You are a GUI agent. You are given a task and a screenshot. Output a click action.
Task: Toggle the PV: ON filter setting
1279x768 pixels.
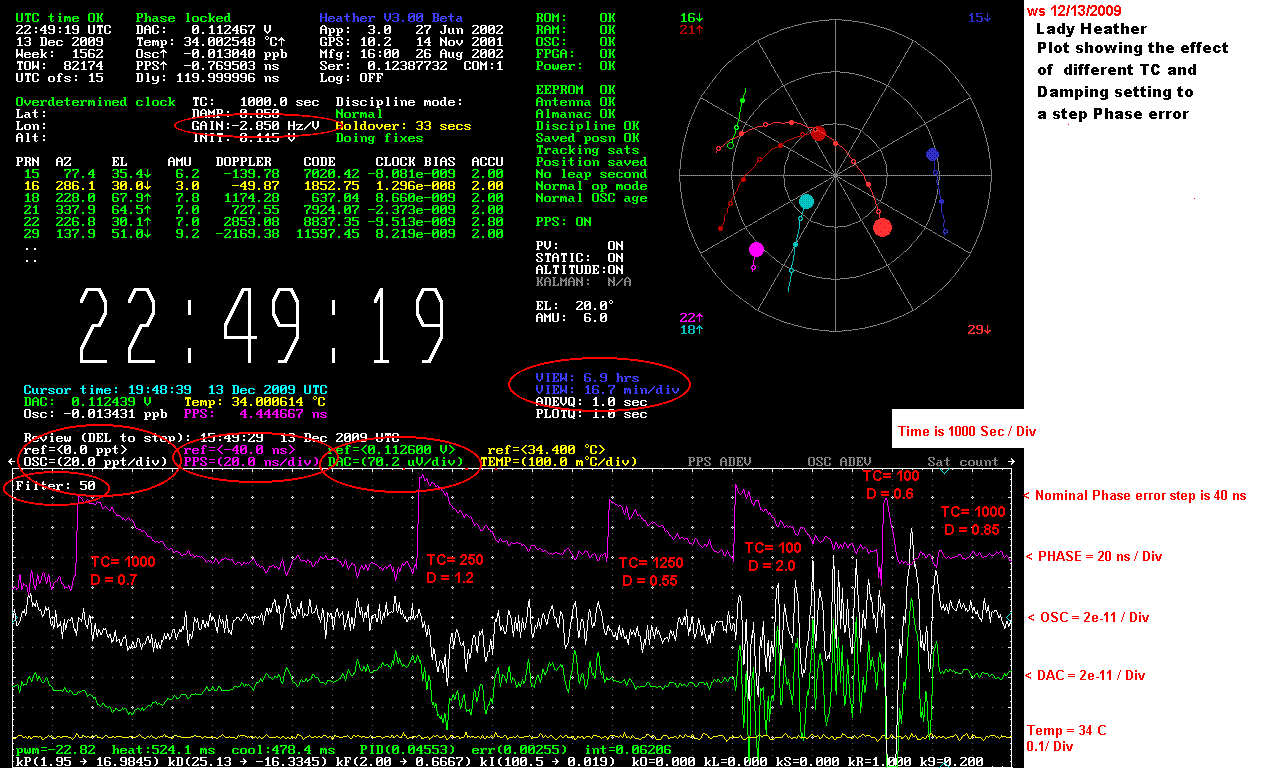(579, 246)
